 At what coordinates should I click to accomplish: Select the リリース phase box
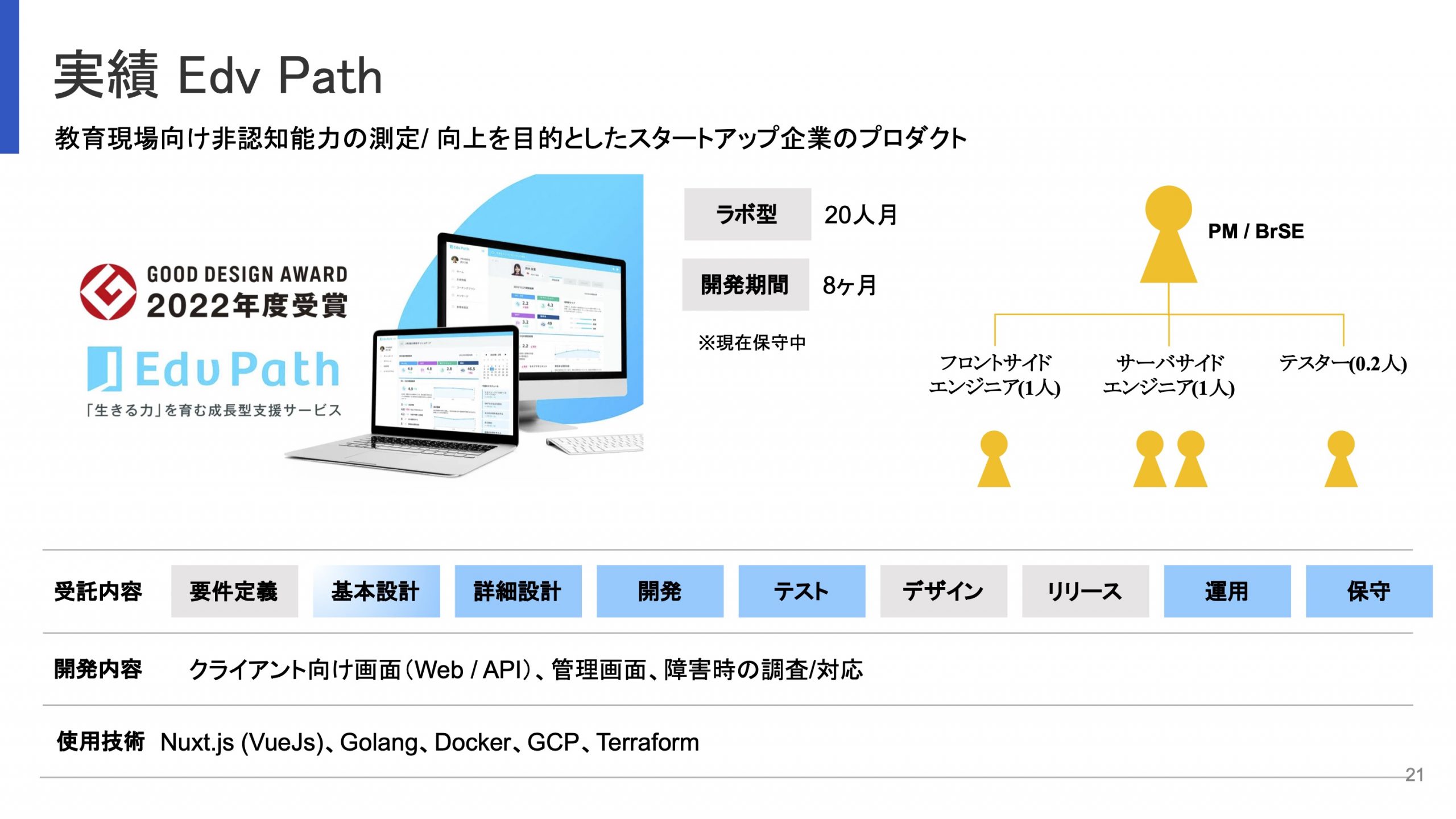pos(1085,591)
